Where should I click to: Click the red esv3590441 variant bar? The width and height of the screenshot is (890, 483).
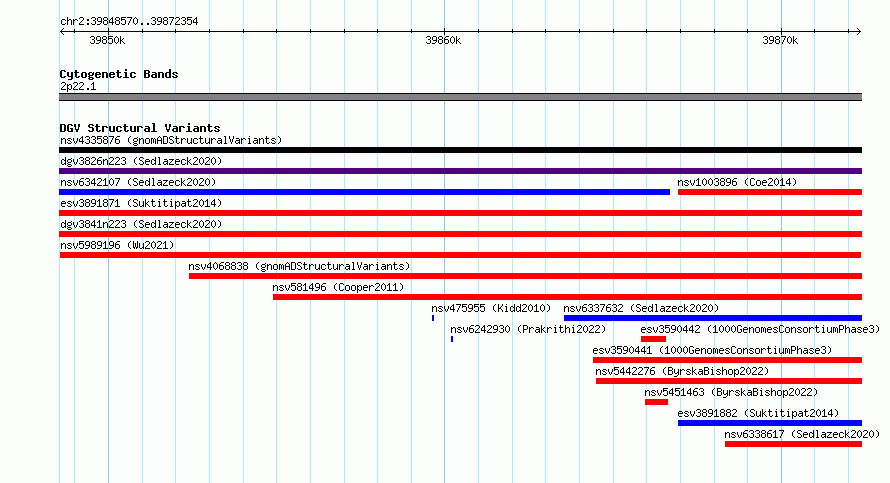pyautogui.click(x=728, y=360)
